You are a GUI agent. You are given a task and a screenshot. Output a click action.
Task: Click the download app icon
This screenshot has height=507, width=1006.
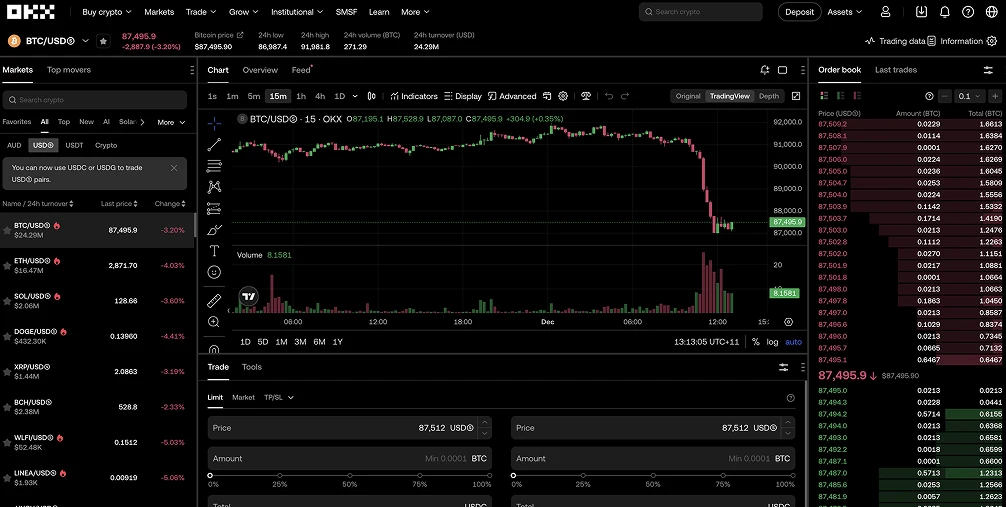pyautogui.click(x=921, y=12)
